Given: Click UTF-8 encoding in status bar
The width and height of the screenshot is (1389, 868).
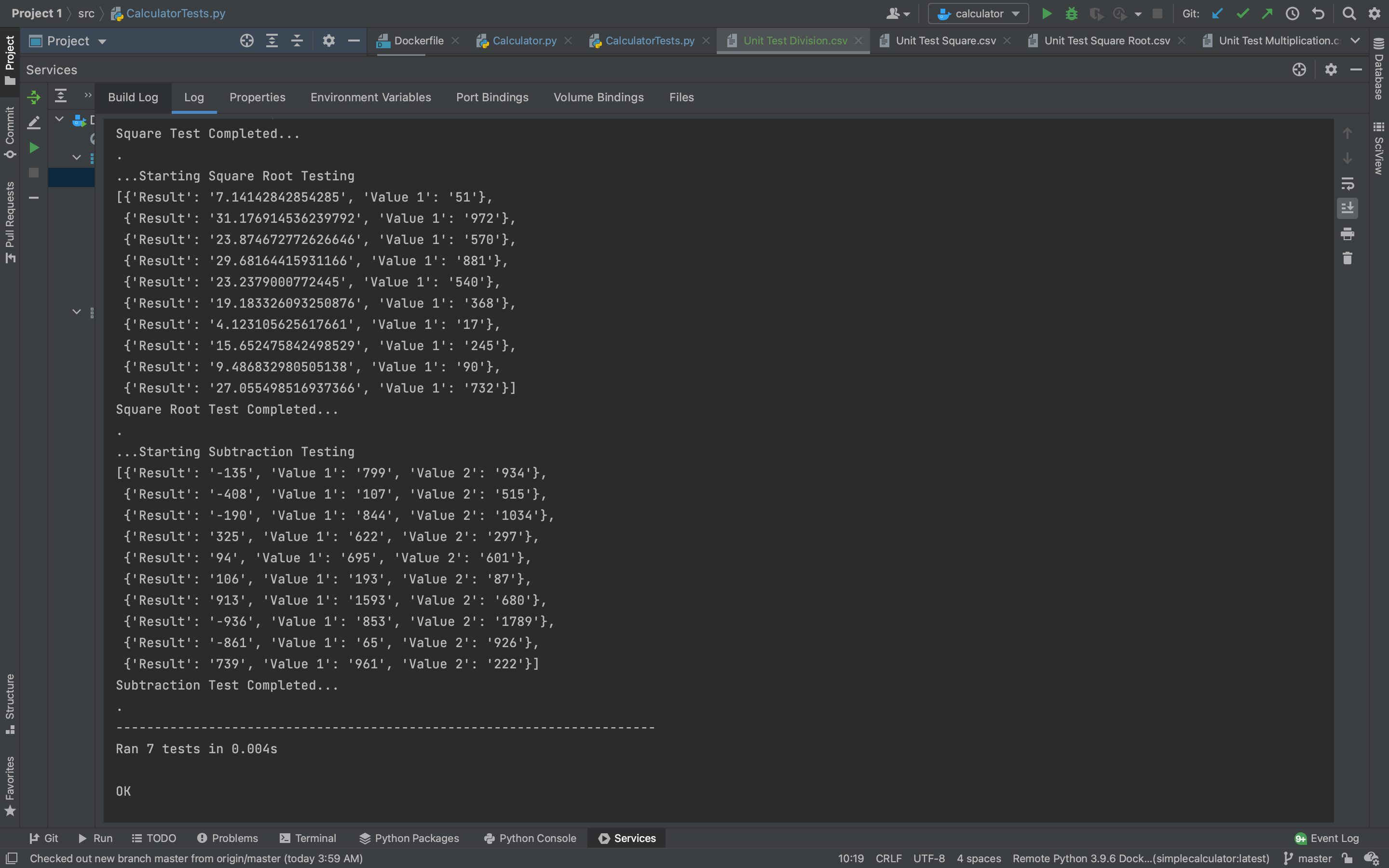Looking at the screenshot, I should click(929, 858).
